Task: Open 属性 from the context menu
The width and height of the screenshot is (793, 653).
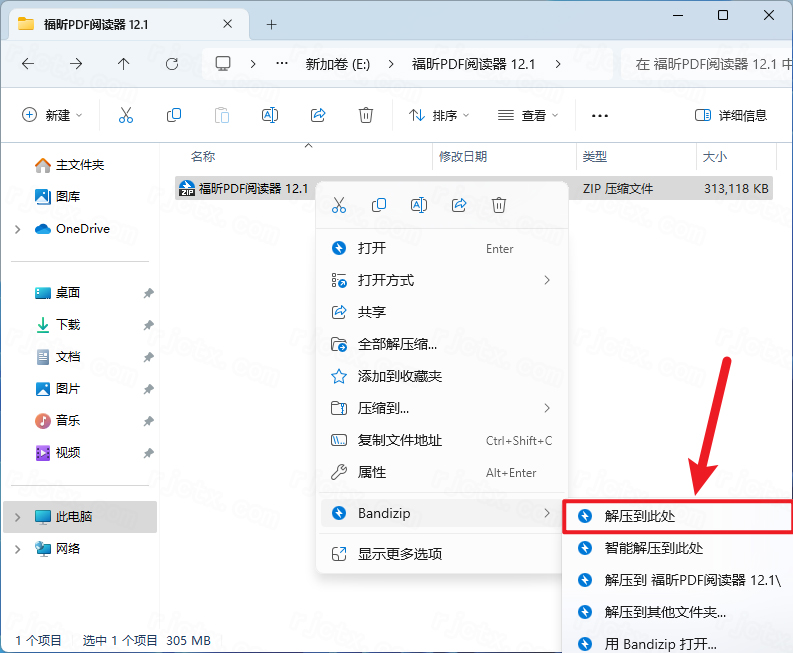Action: (442, 472)
